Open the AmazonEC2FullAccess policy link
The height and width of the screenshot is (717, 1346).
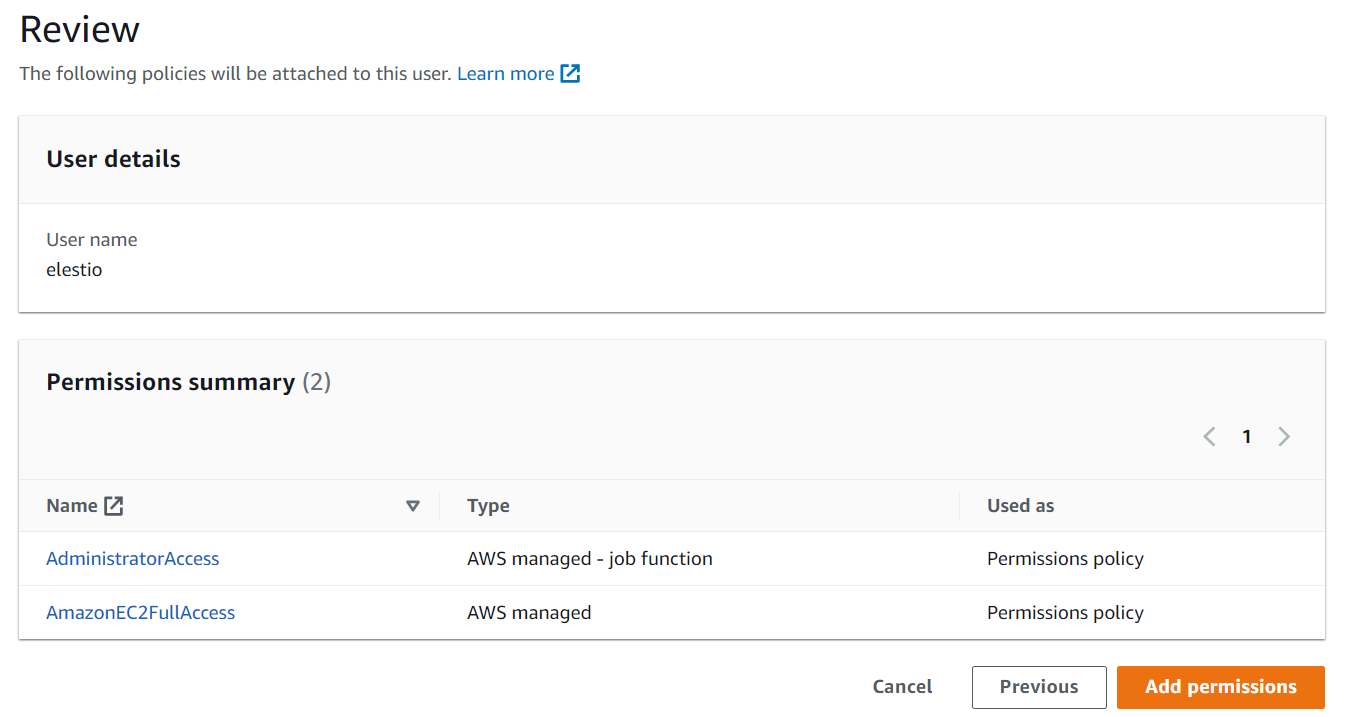point(141,613)
